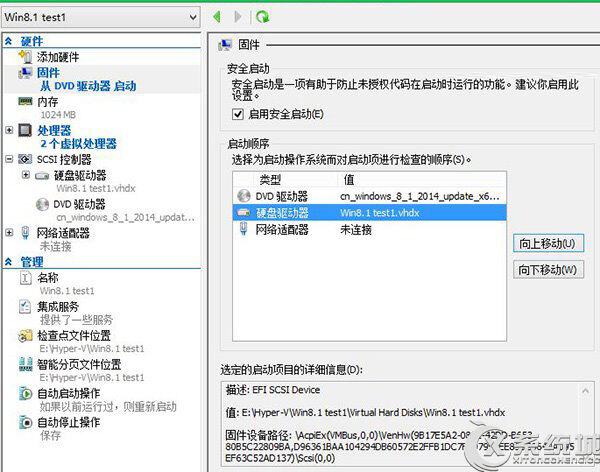
Task: Click the DVD disc icon in the boot order list
Action: coord(244,196)
